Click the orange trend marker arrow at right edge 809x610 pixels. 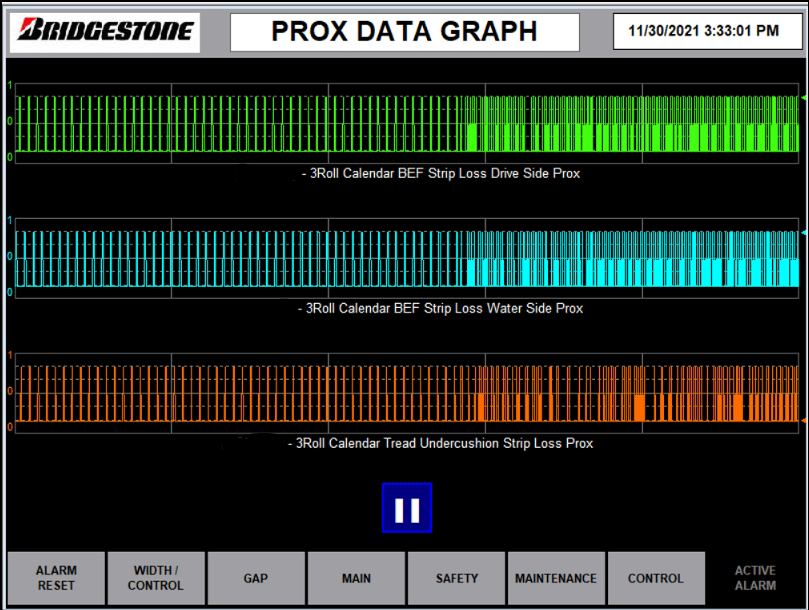click(803, 421)
